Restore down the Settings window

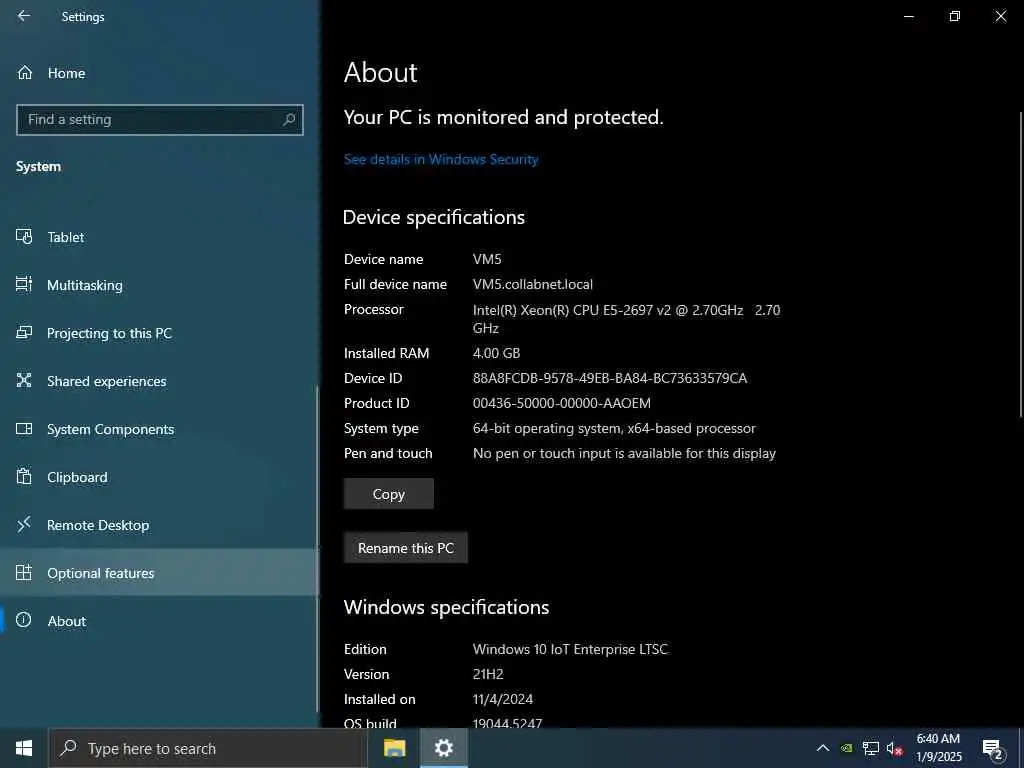pos(955,16)
